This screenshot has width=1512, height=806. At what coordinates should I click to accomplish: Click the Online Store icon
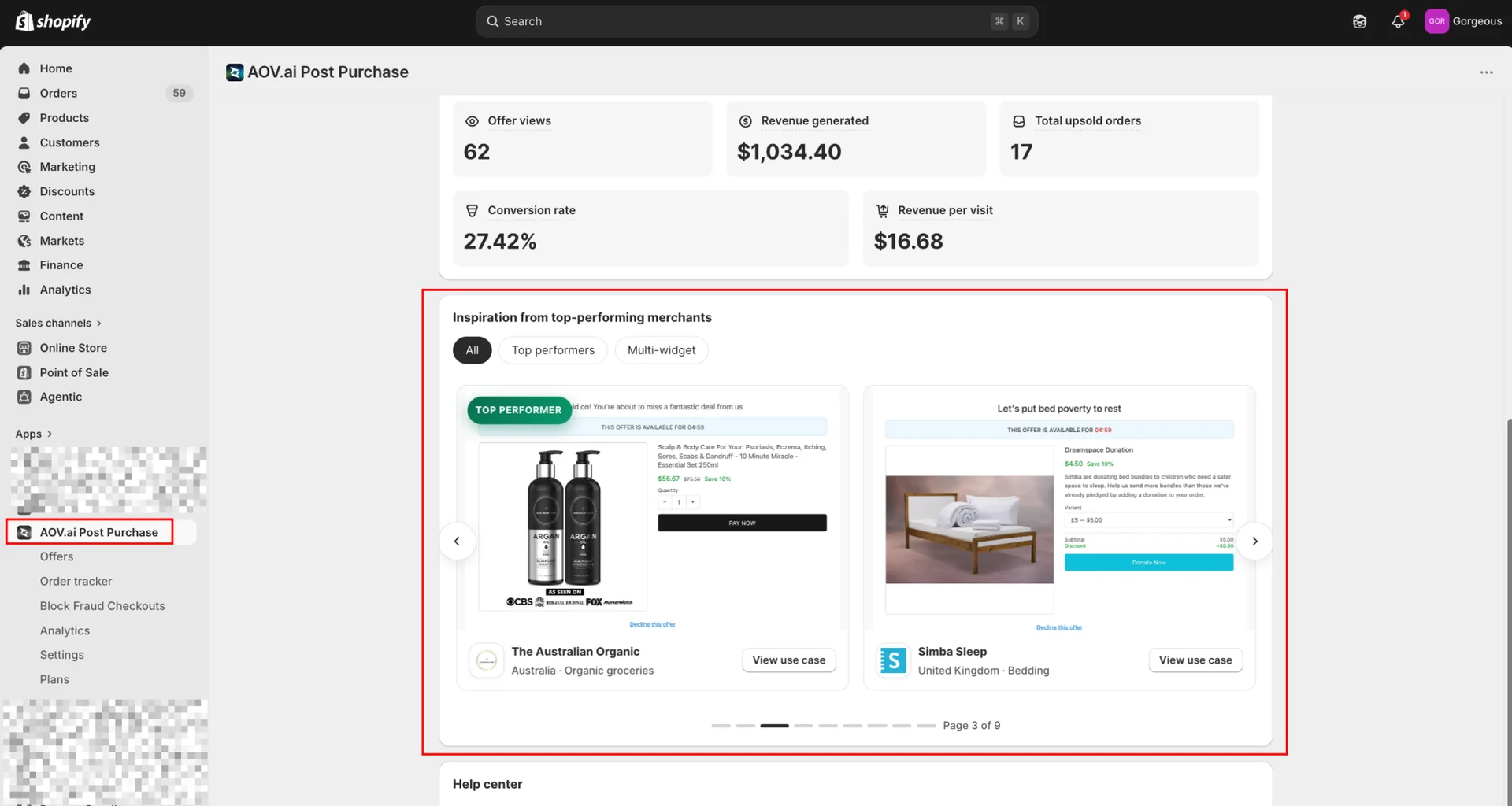pyautogui.click(x=24, y=348)
